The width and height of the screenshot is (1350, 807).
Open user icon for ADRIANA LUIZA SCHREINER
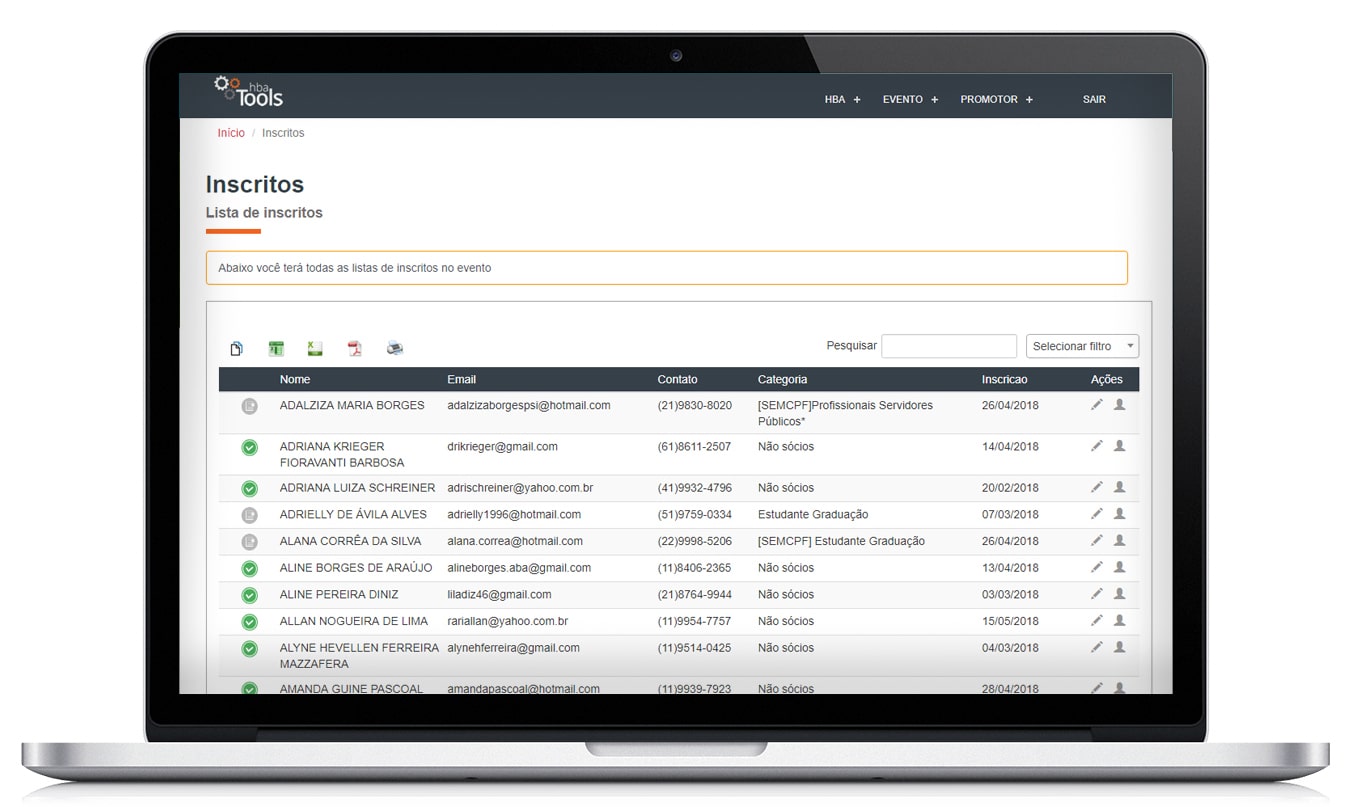pos(1120,487)
